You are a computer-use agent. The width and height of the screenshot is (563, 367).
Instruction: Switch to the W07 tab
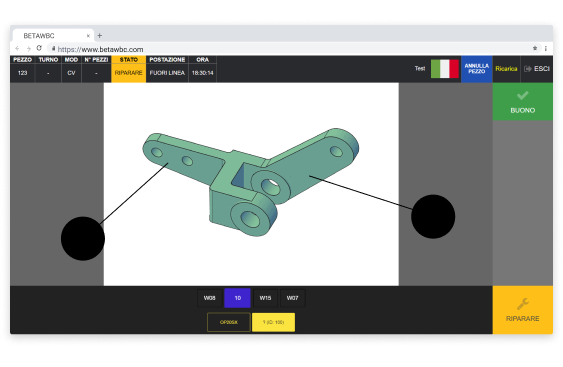[292, 298]
